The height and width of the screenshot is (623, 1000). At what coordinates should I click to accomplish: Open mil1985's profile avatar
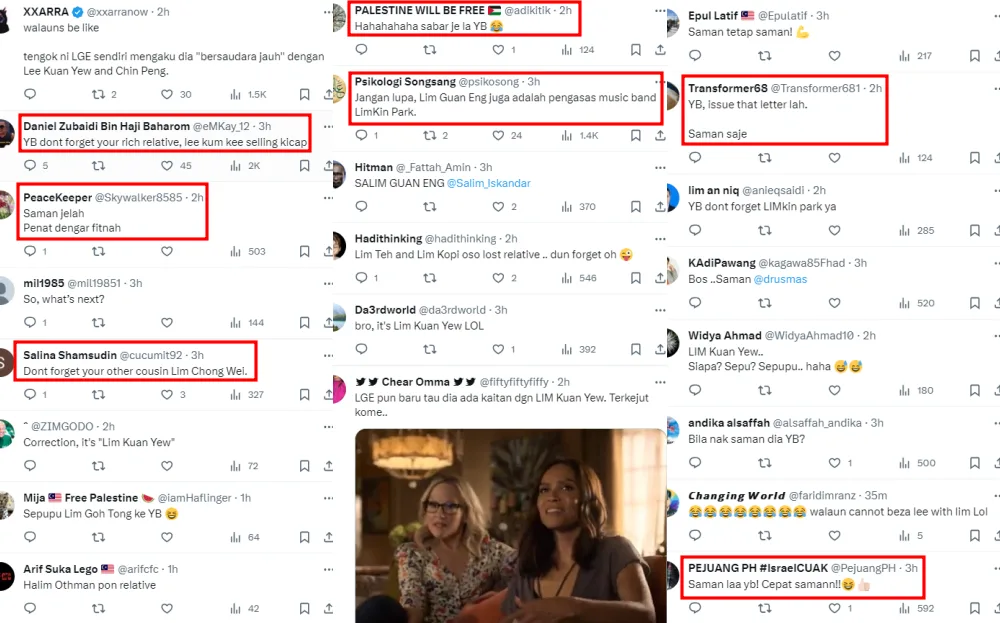pyautogui.click(x=8, y=290)
